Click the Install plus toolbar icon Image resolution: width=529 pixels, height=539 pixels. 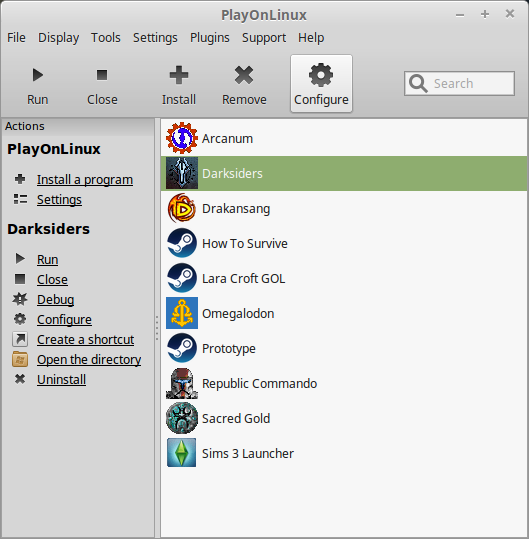pos(179,75)
